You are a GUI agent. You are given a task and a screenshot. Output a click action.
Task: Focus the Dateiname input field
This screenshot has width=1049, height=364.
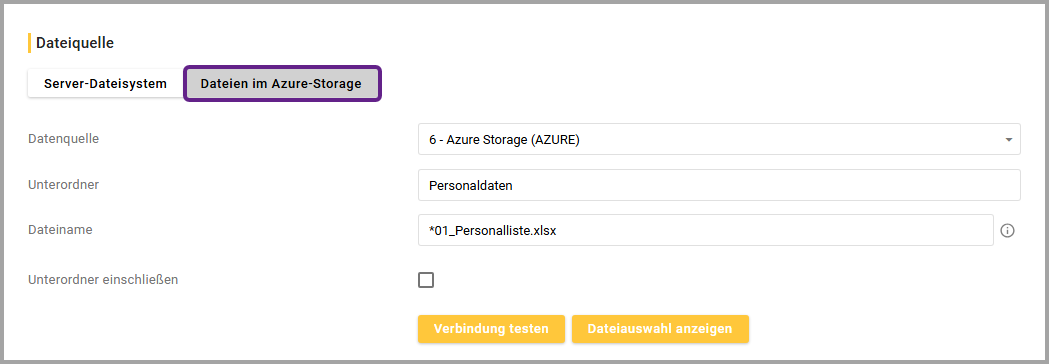[706, 230]
